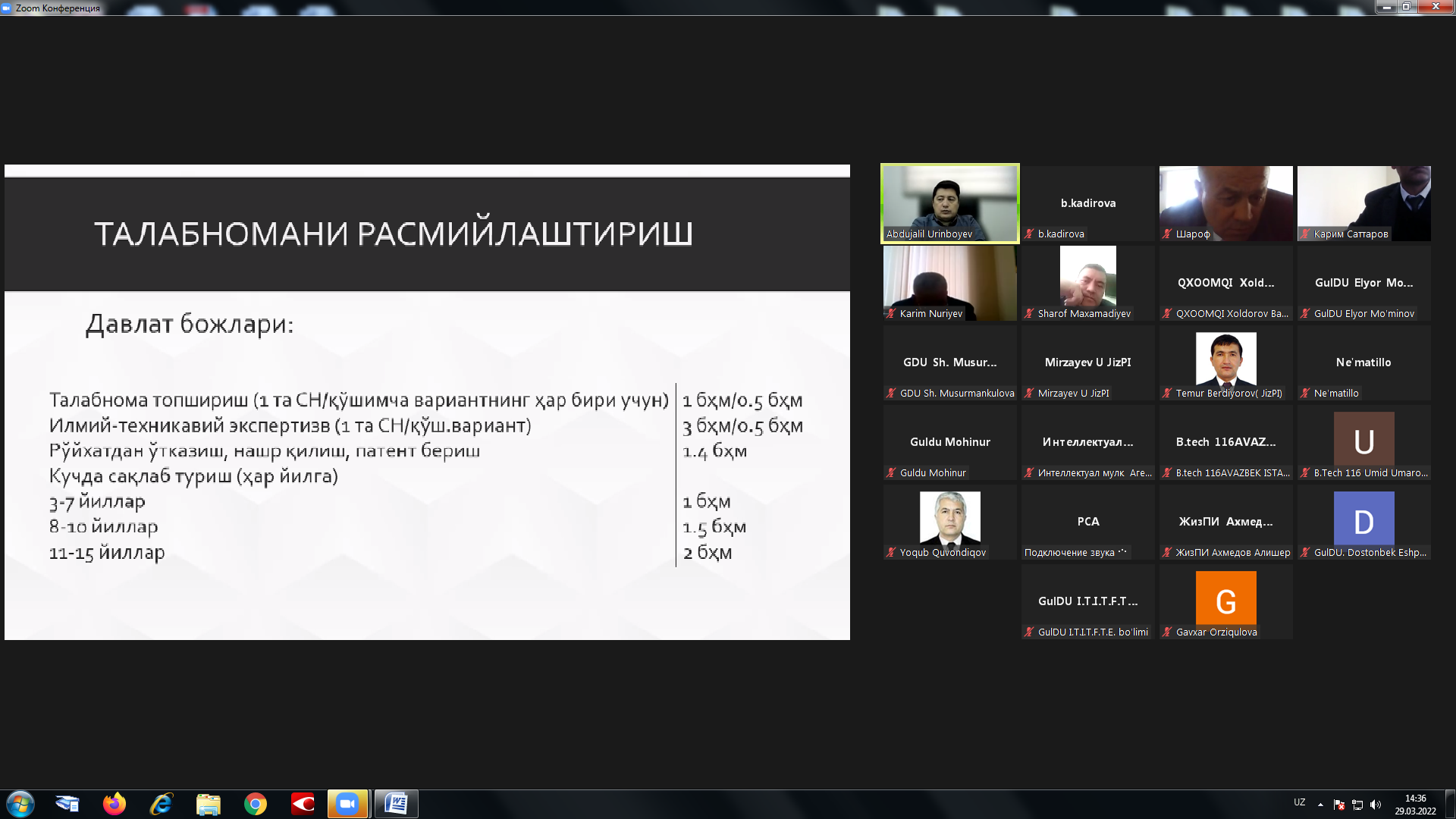Expand hidden system tray icons arrow
The height and width of the screenshot is (819, 1456).
point(1320,805)
